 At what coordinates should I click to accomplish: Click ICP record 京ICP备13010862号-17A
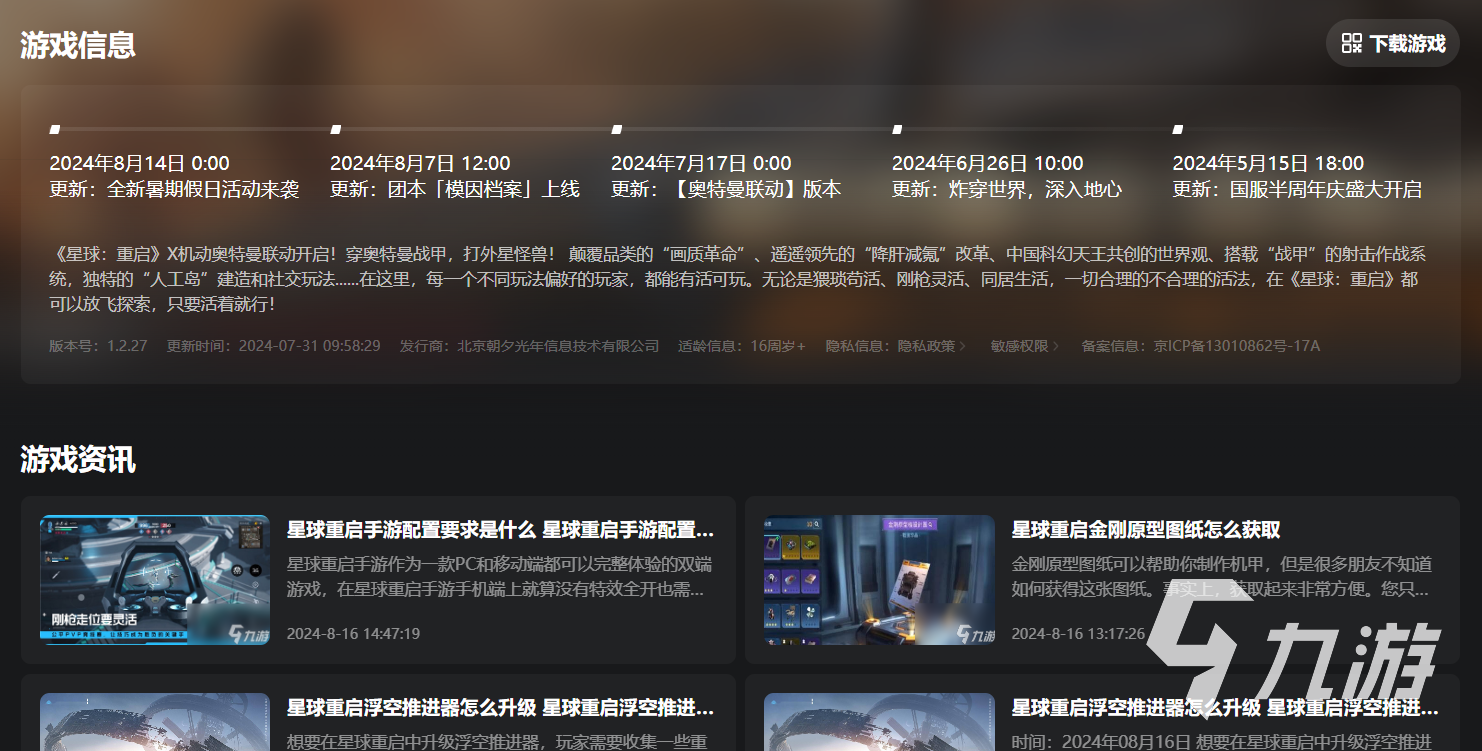click(x=1236, y=346)
